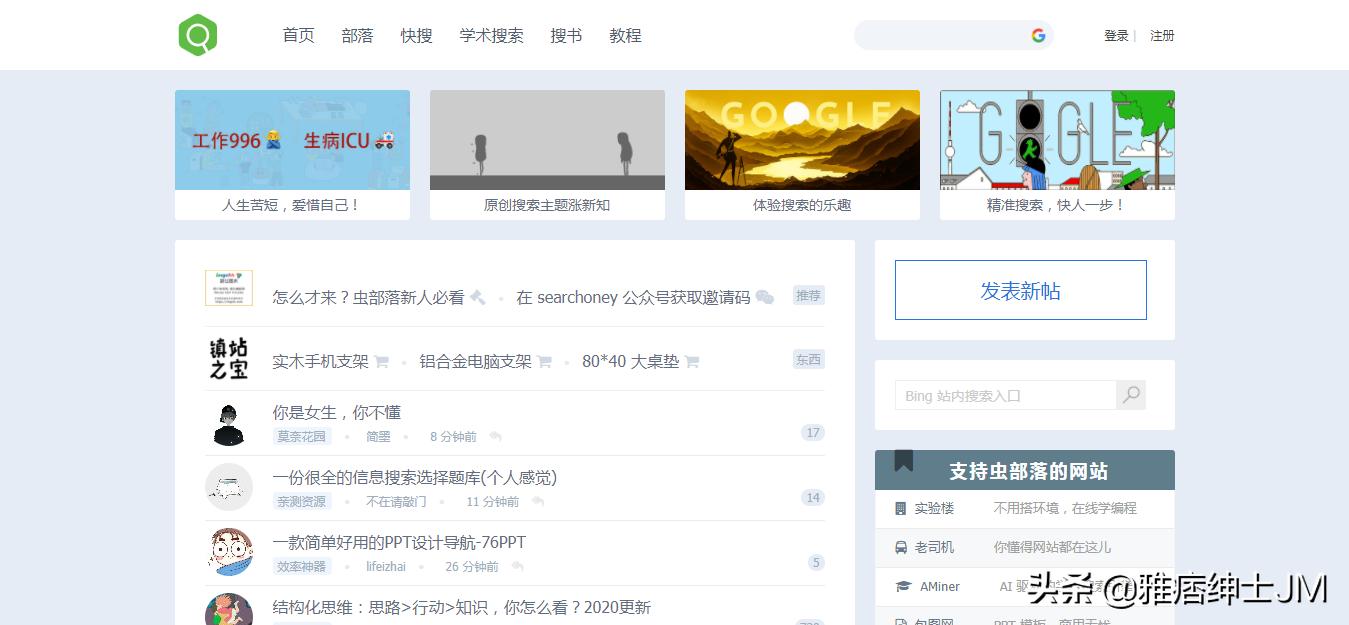This screenshot has height=625, width=1349.
Task: Click bus icon beside 老司机
Action: pyautogui.click(x=899, y=548)
